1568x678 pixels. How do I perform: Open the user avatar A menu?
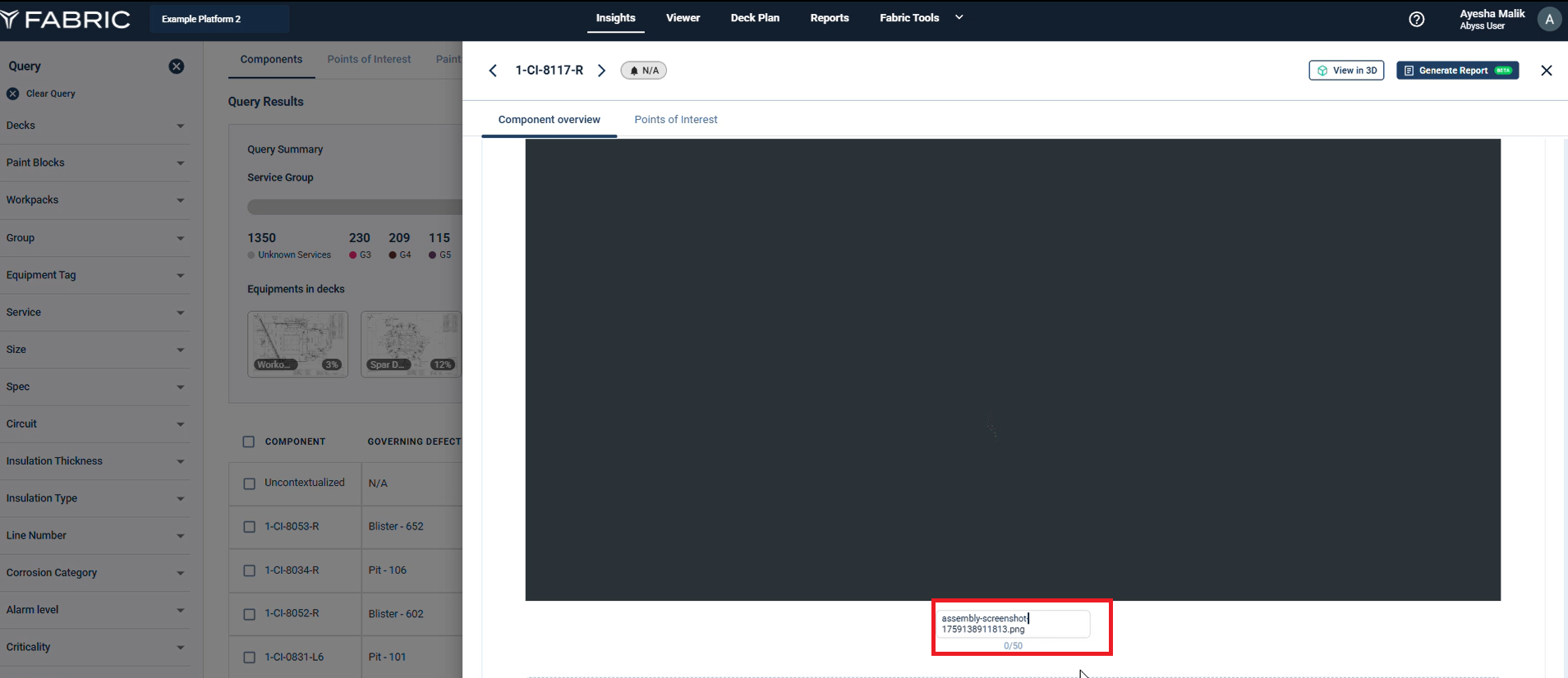point(1549,19)
